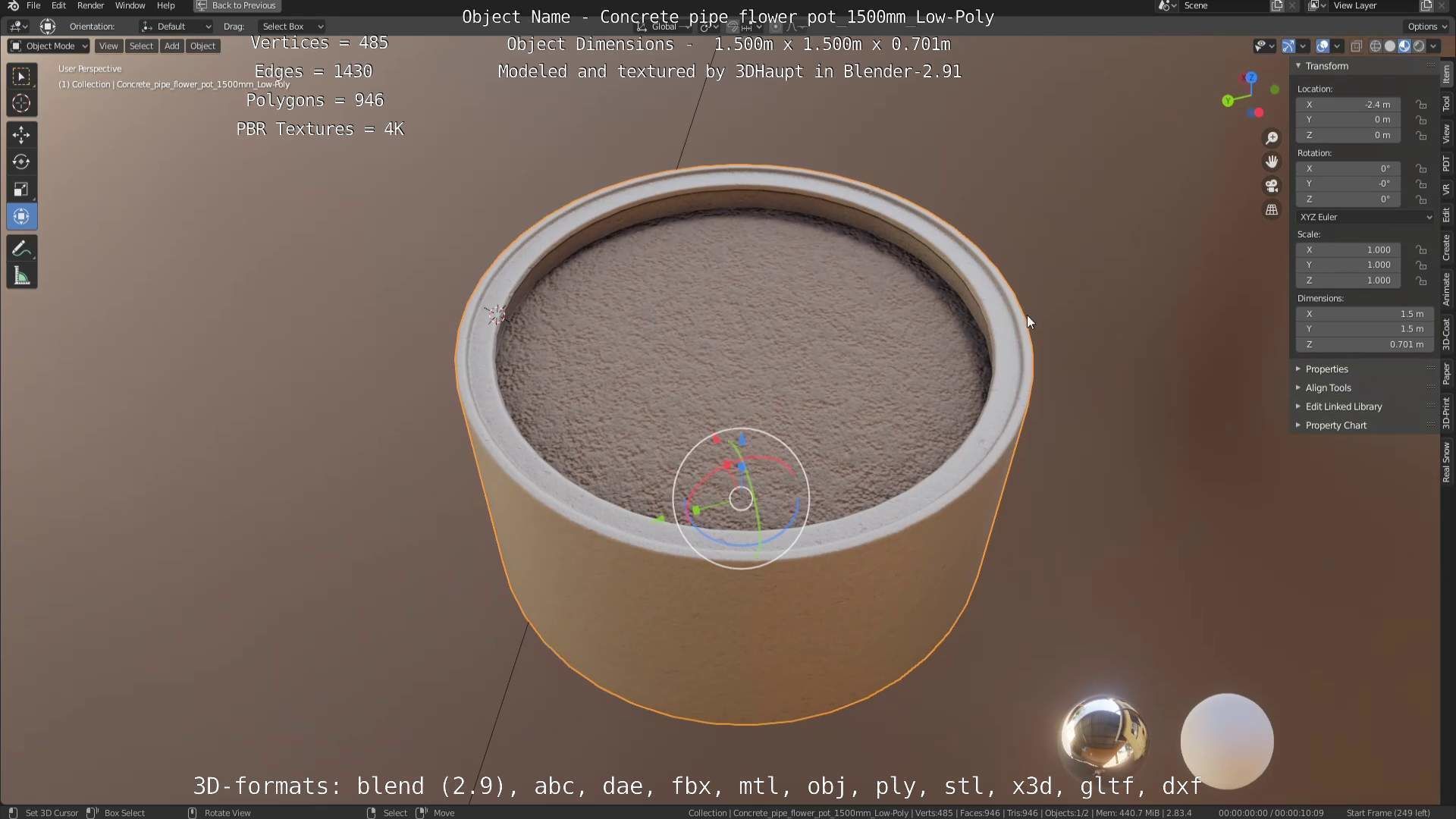Viewport: 1456px width, 819px height.
Task: Toggle X-ray mode
Action: 1356,46
